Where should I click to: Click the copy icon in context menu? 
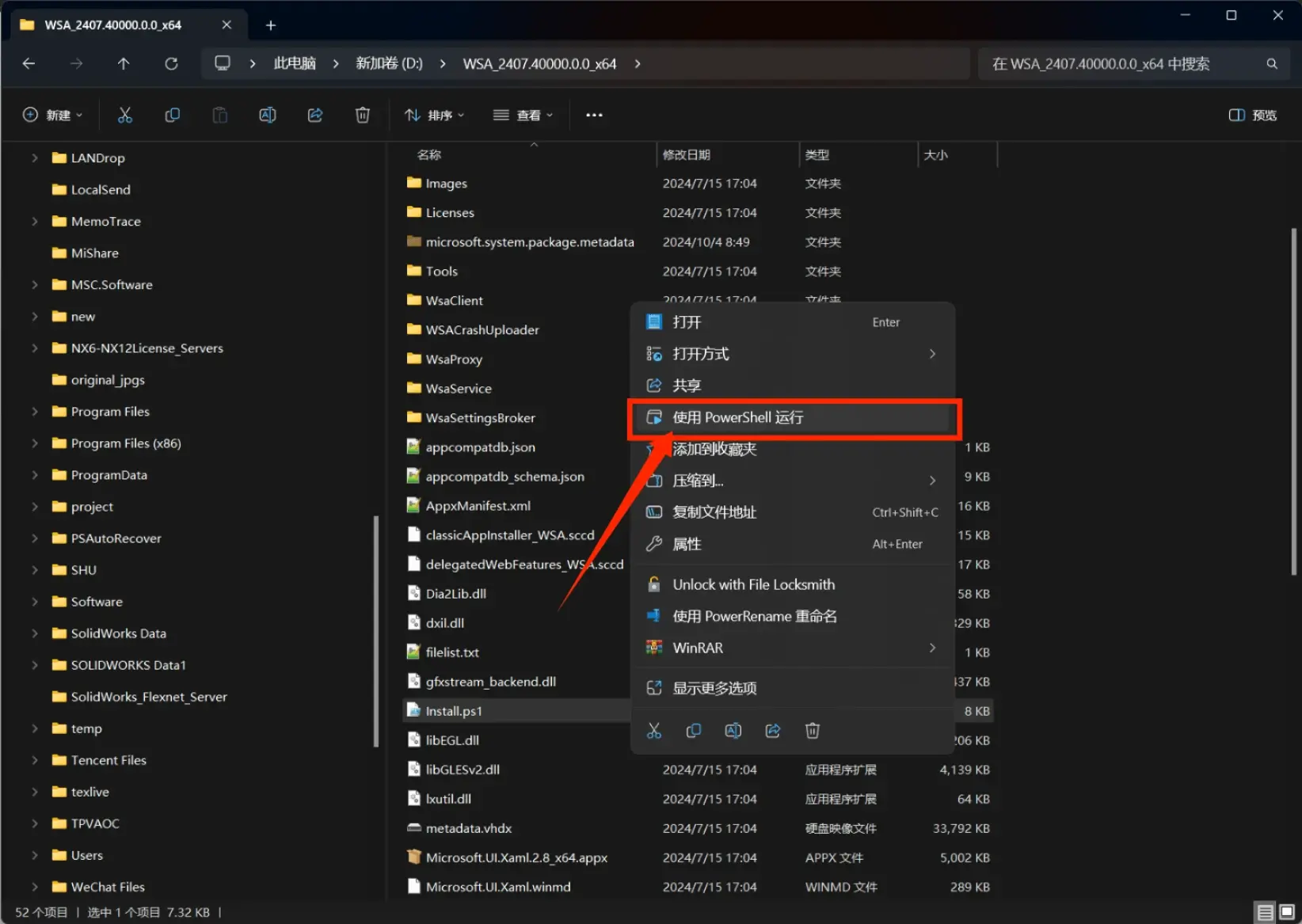(x=694, y=731)
